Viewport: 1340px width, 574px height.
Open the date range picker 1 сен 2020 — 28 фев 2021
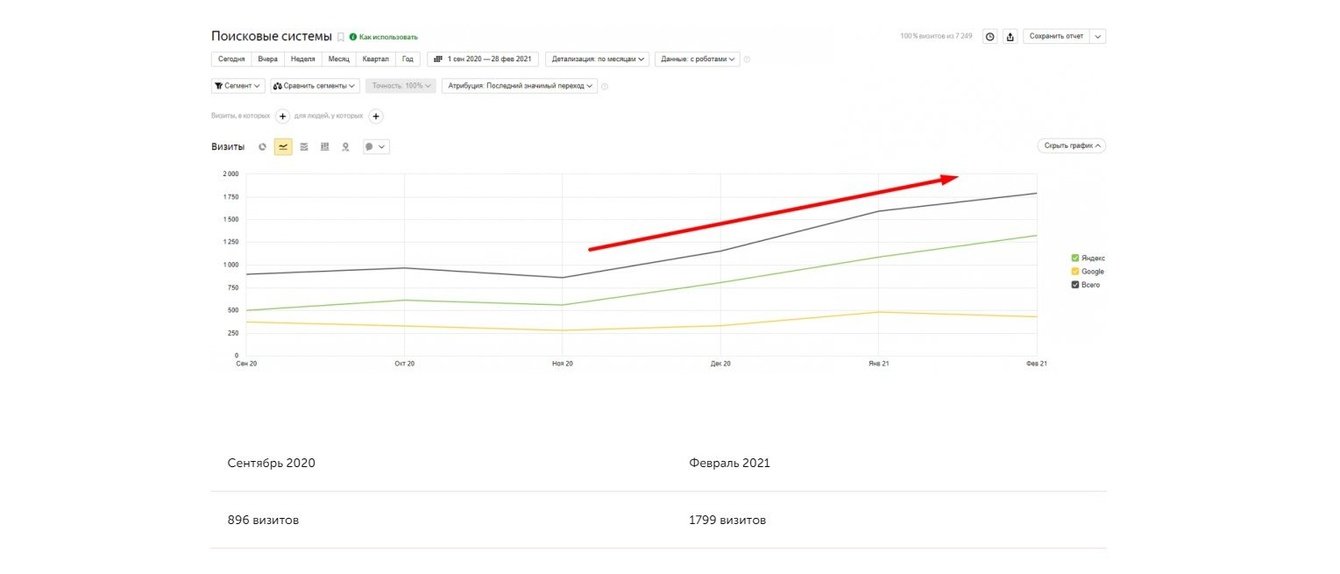pyautogui.click(x=483, y=59)
